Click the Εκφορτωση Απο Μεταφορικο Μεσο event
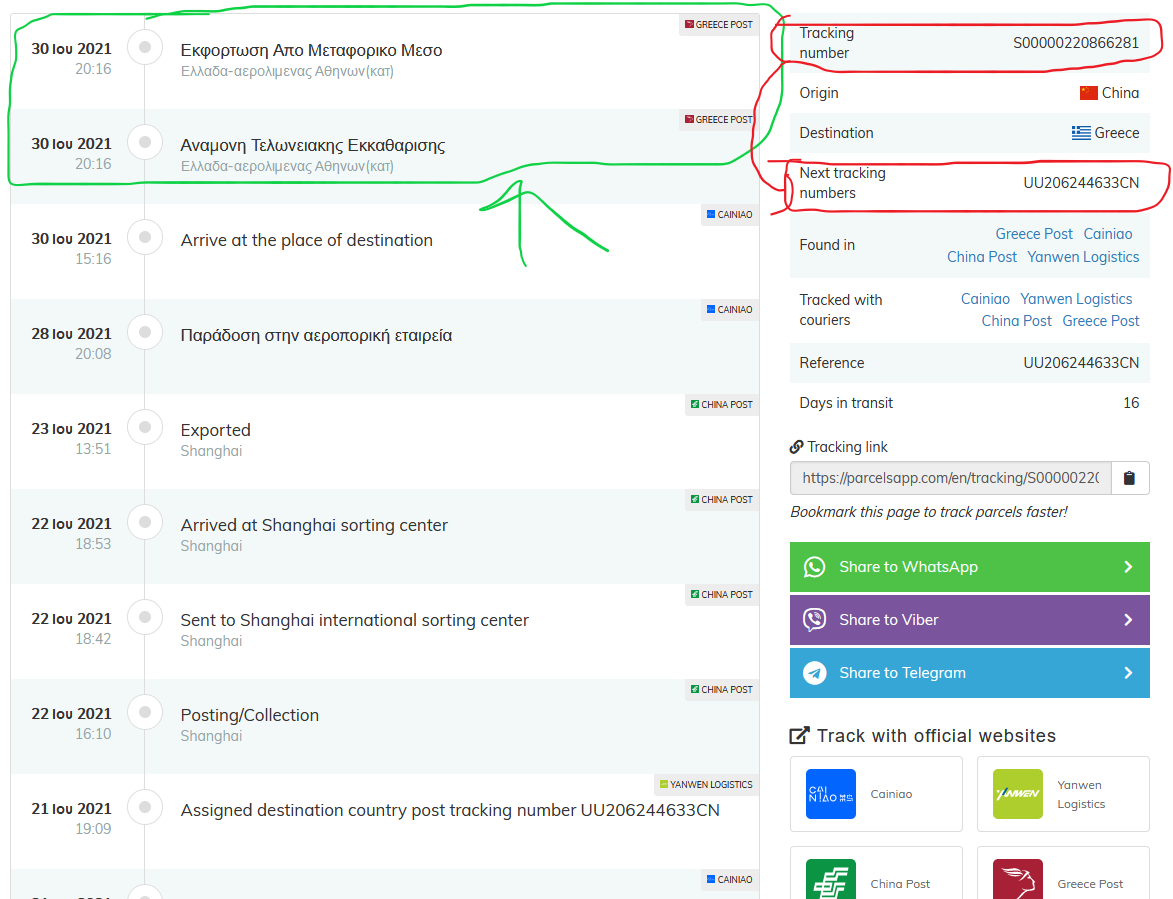Image resolution: width=1173 pixels, height=899 pixels. pyautogui.click(x=311, y=50)
